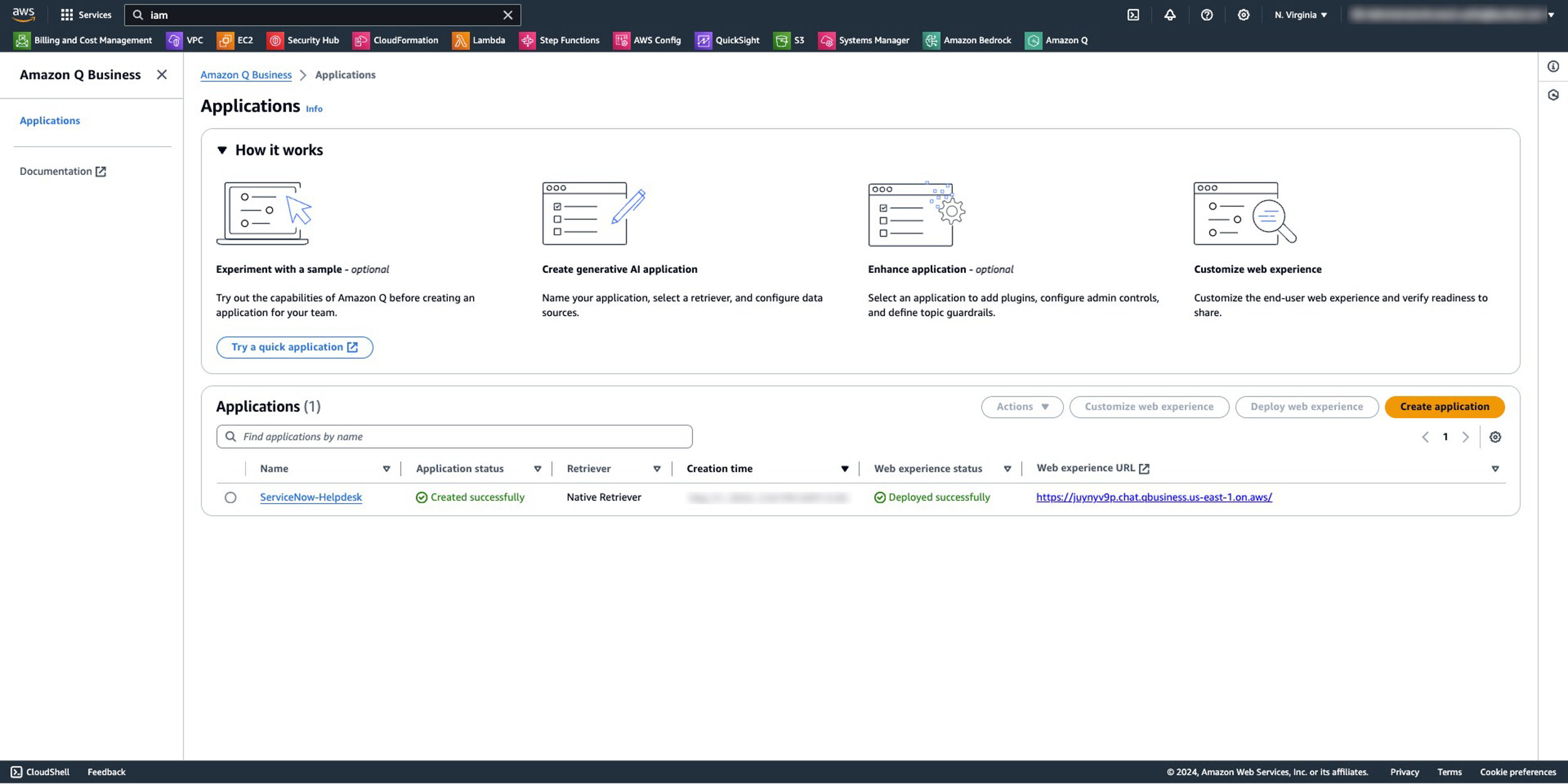Click the Find applications by name field
This screenshot has height=784, width=1568.
(x=454, y=437)
